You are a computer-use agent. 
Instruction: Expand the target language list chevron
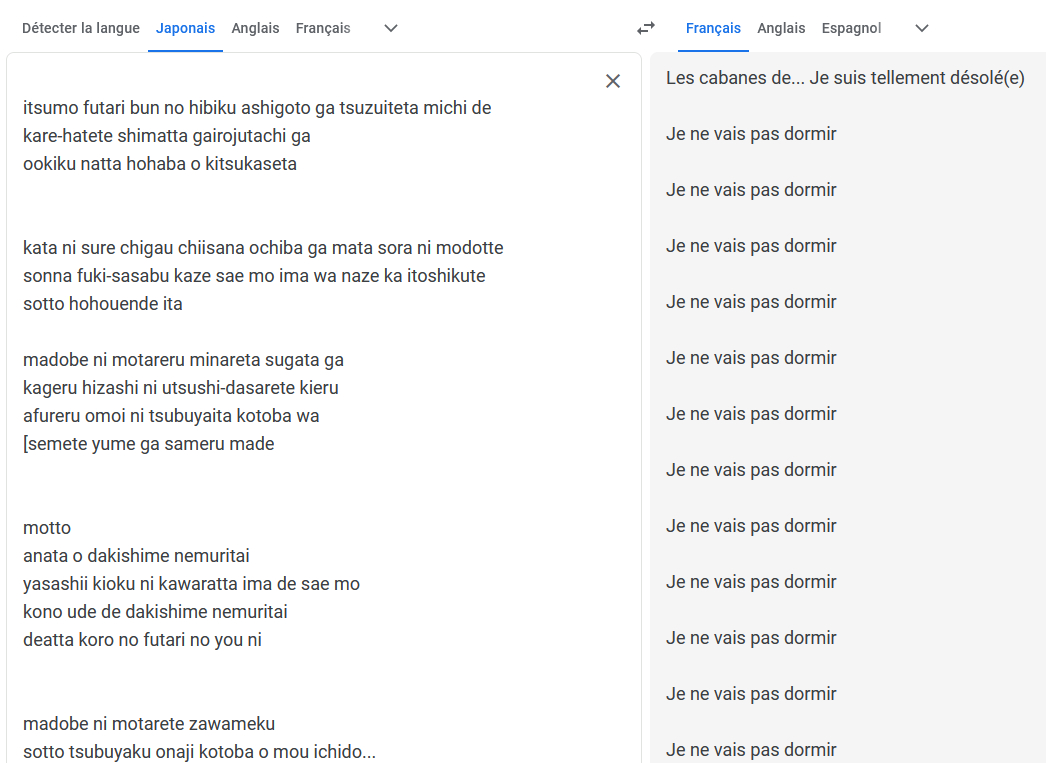(x=922, y=28)
